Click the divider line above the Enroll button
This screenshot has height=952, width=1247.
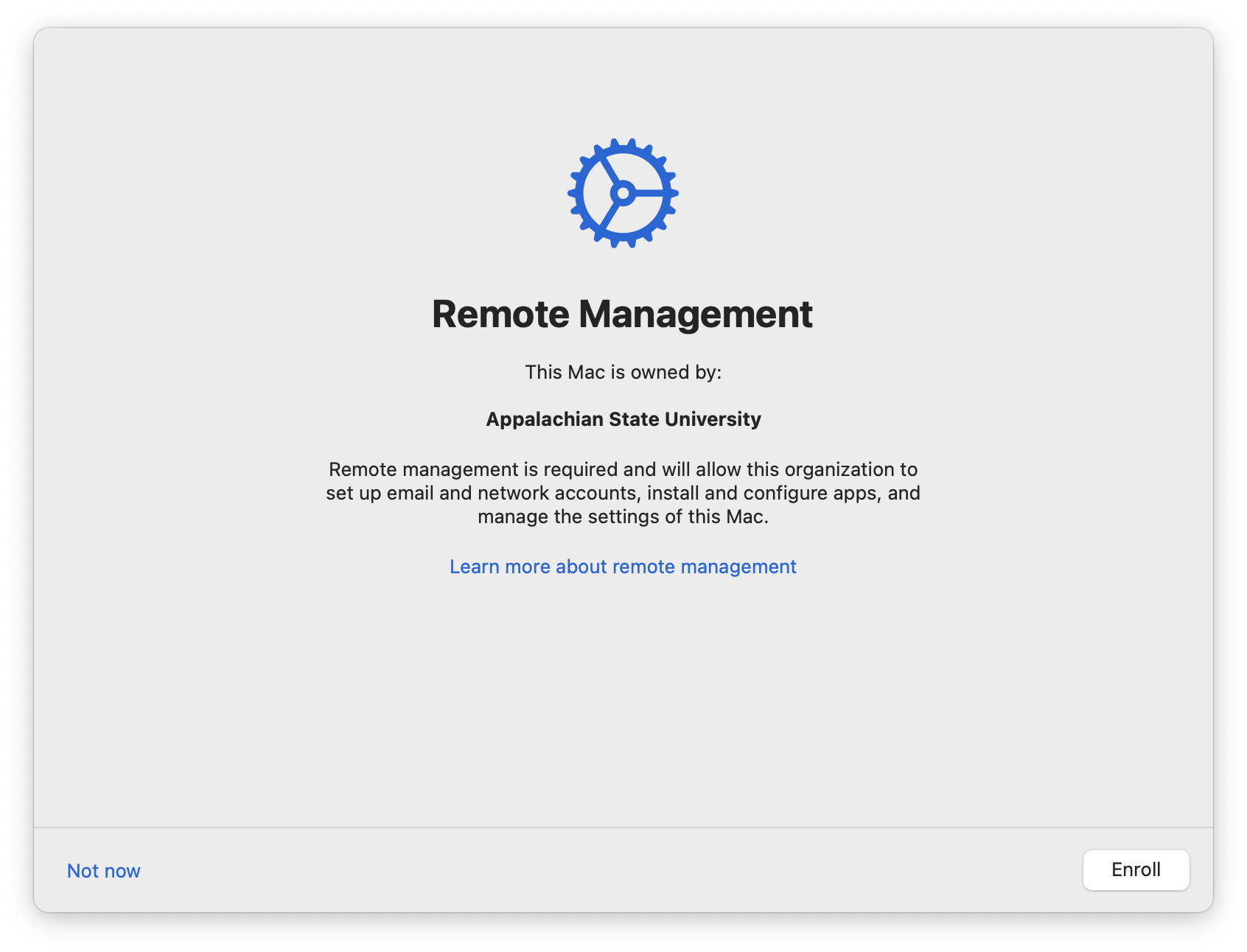[x=623, y=827]
